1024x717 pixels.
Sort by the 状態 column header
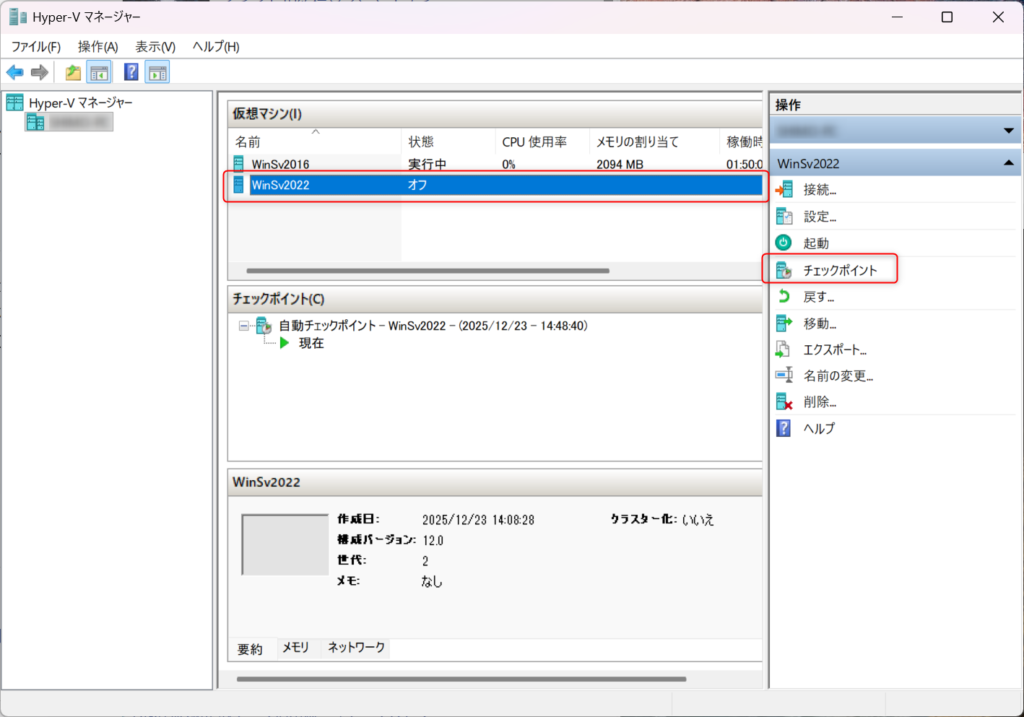[421, 142]
